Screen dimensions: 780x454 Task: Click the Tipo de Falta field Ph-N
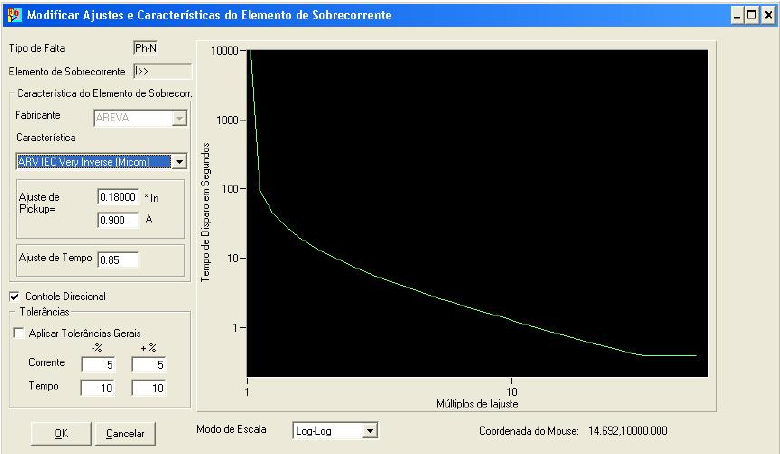[145, 48]
